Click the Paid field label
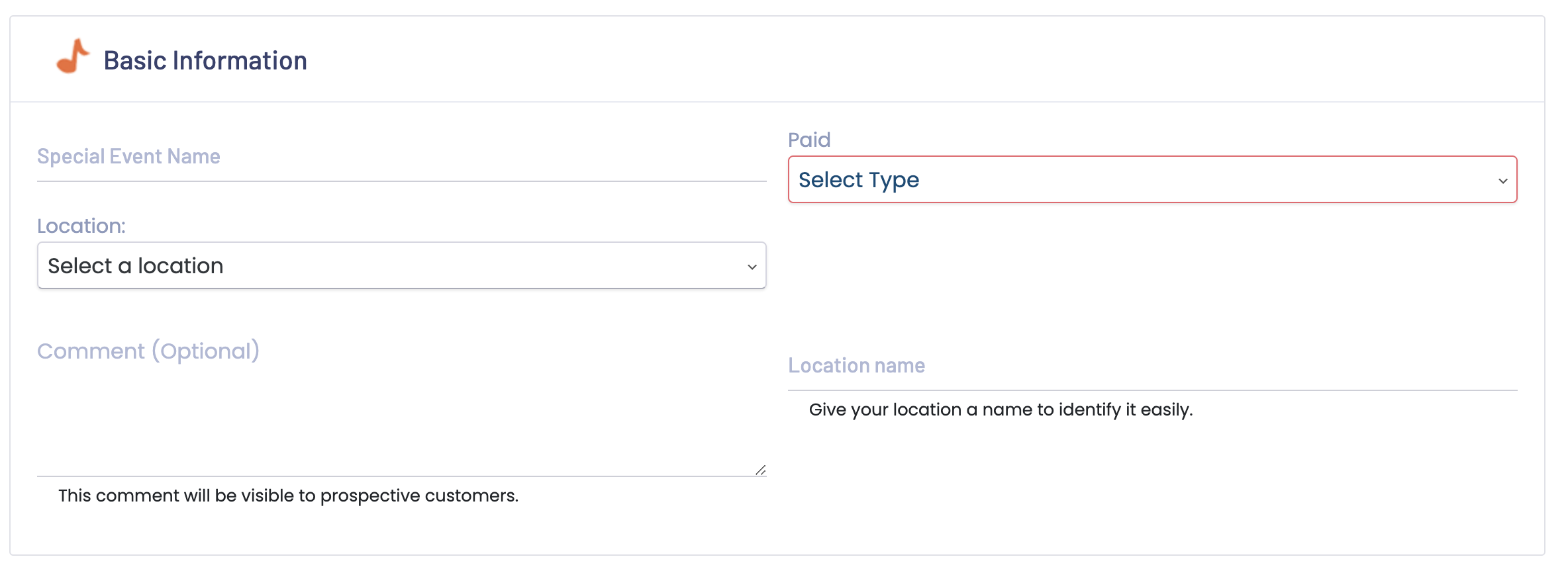1568x569 pixels. (808, 140)
